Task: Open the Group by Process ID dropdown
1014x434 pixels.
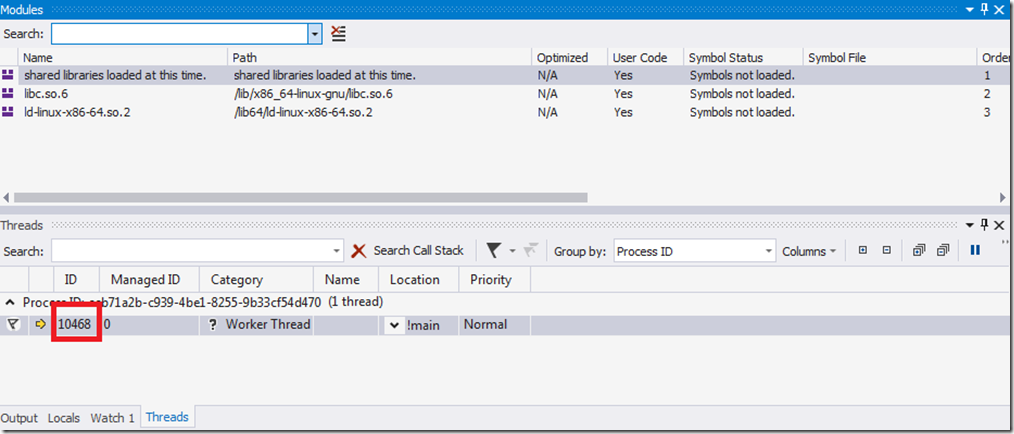Action: coord(768,251)
